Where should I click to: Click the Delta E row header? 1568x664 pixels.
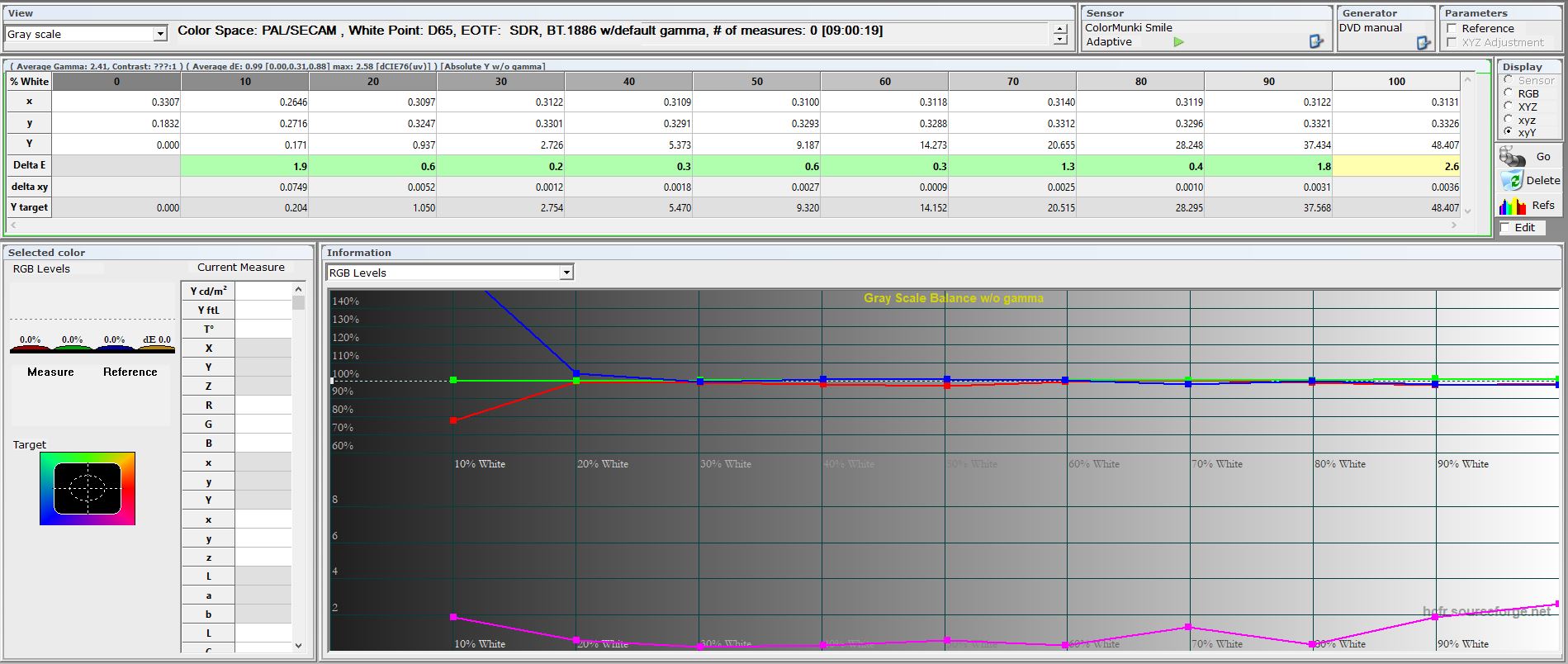(x=30, y=165)
